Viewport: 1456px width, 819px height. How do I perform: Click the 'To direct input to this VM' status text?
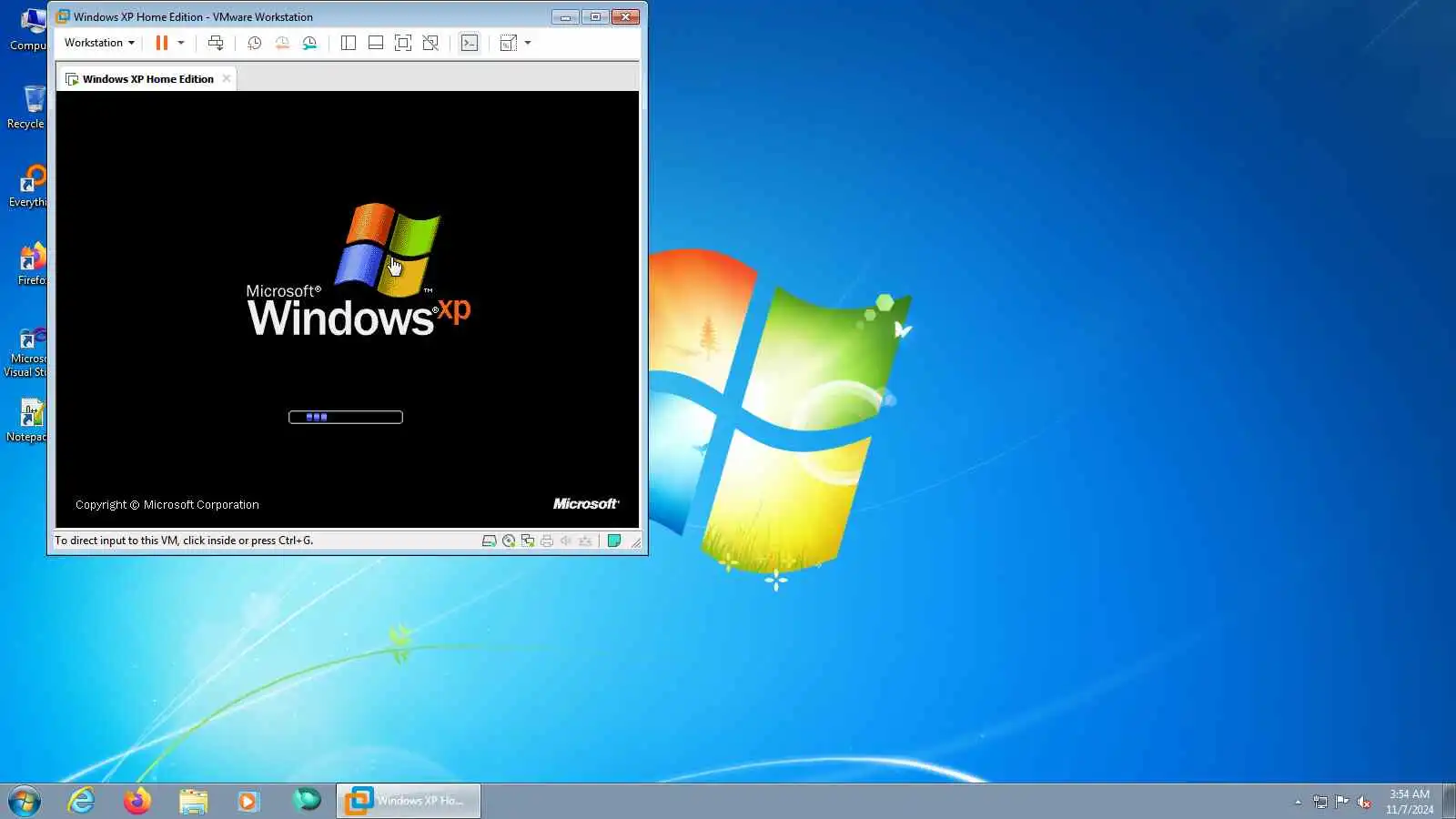coord(184,541)
